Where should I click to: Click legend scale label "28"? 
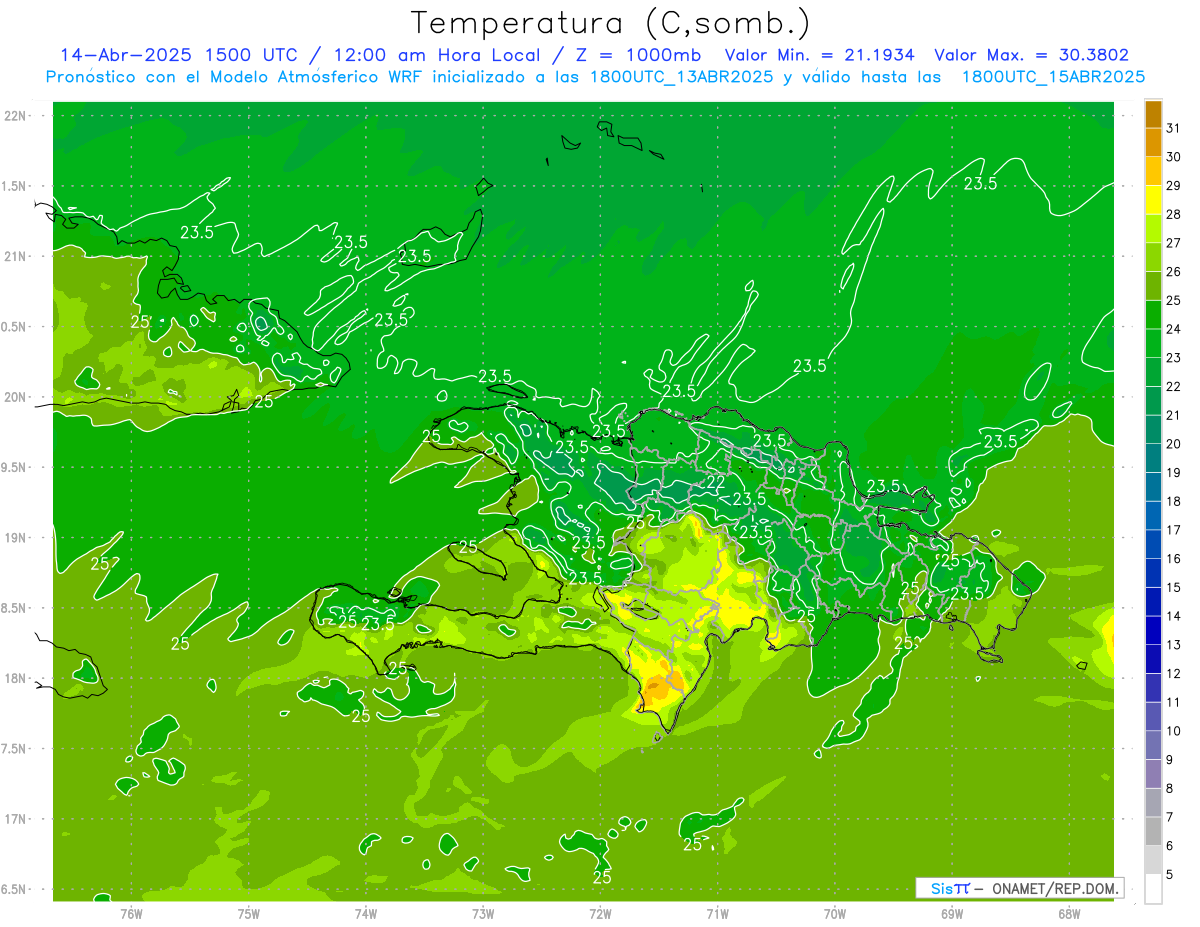1174,214
